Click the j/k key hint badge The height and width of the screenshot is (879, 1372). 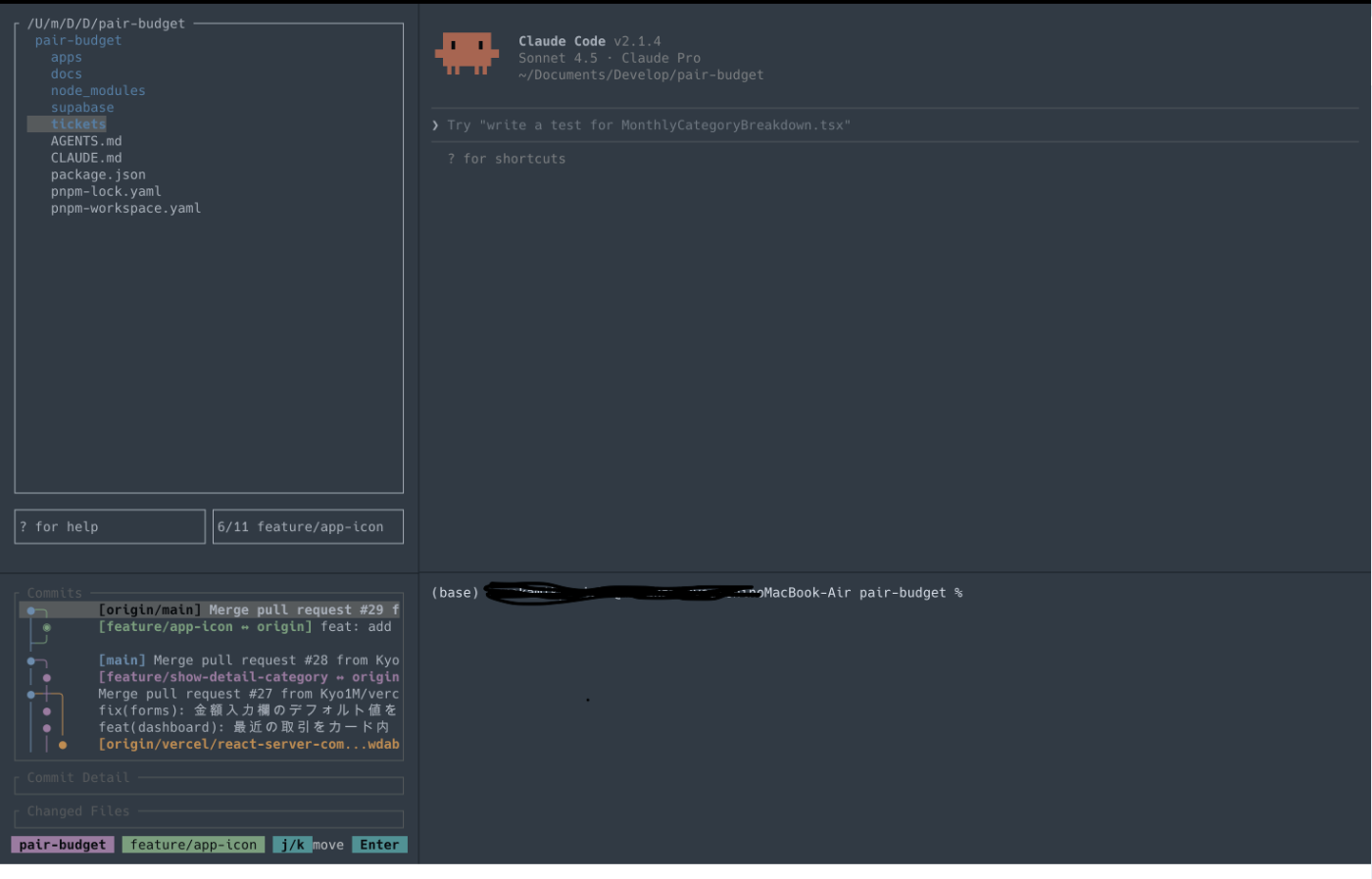point(292,845)
